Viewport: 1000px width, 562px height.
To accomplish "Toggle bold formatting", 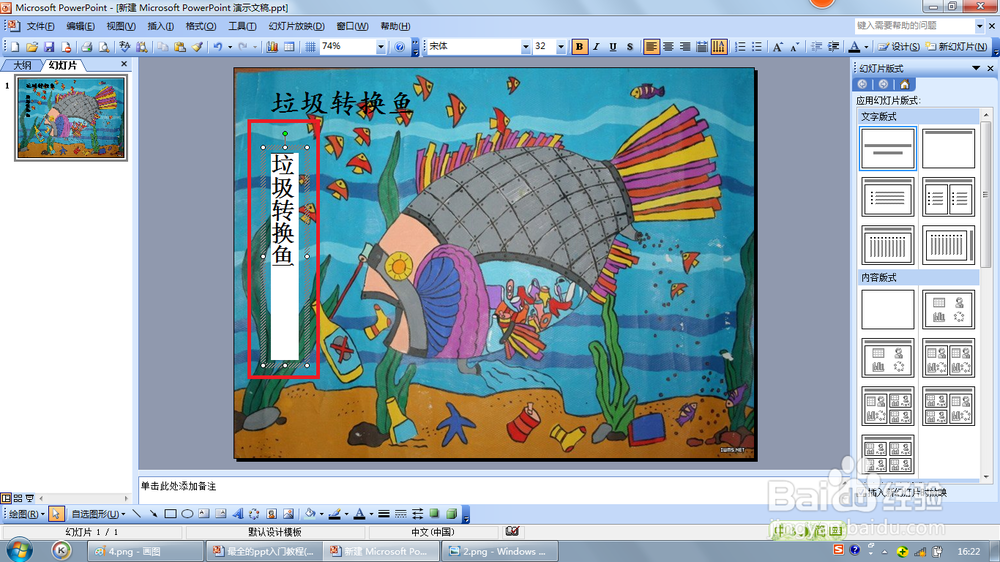I will (579, 47).
